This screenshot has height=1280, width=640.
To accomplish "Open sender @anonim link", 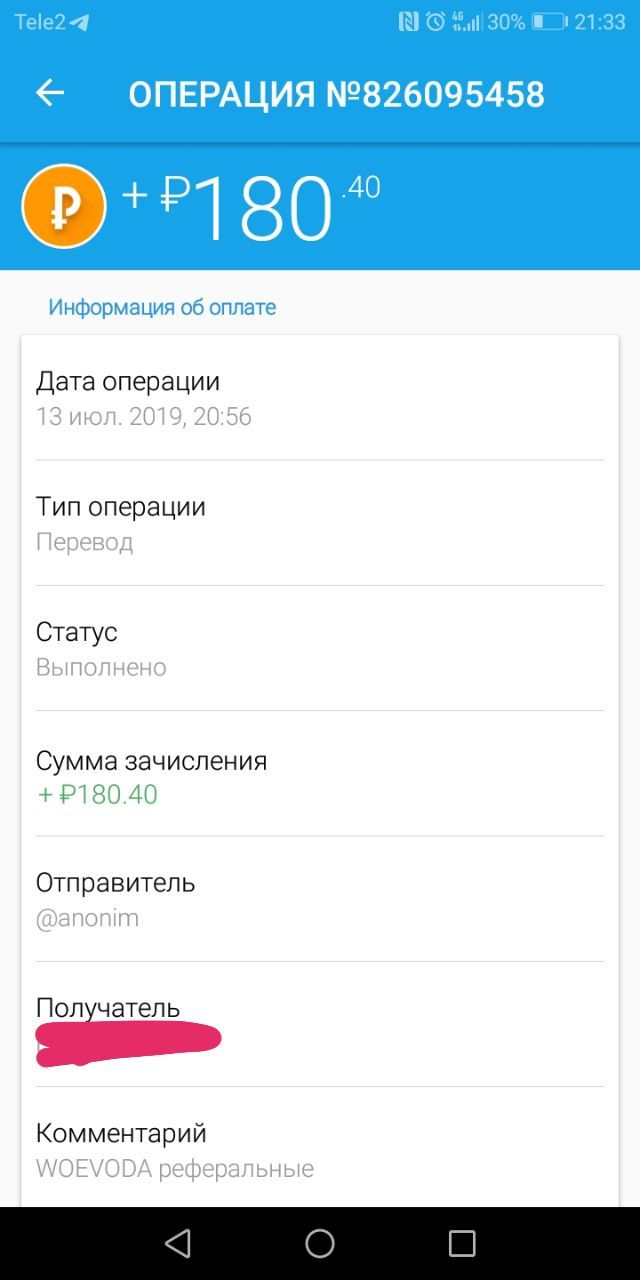I will tap(87, 918).
